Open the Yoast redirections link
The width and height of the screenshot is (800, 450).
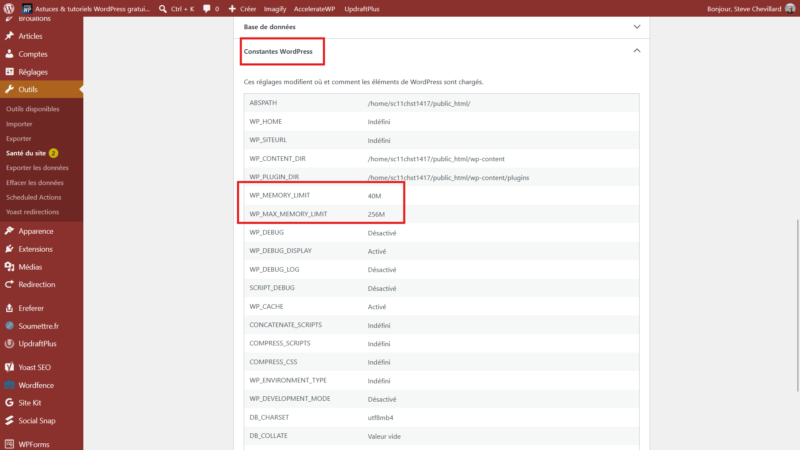pos(33,212)
